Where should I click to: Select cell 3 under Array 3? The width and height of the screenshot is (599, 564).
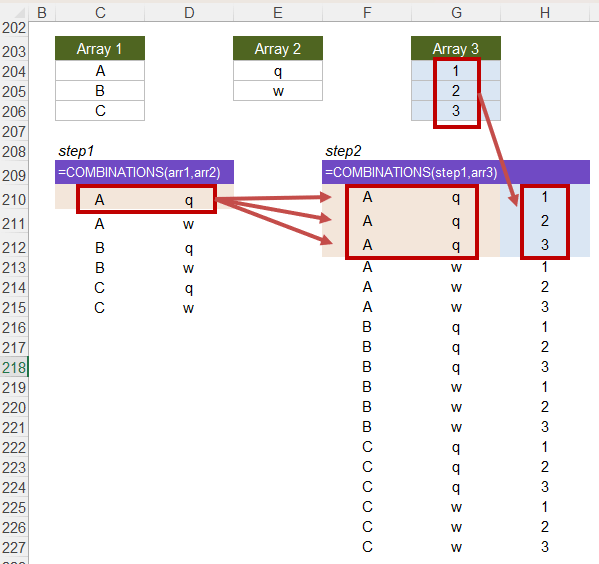(x=456, y=111)
